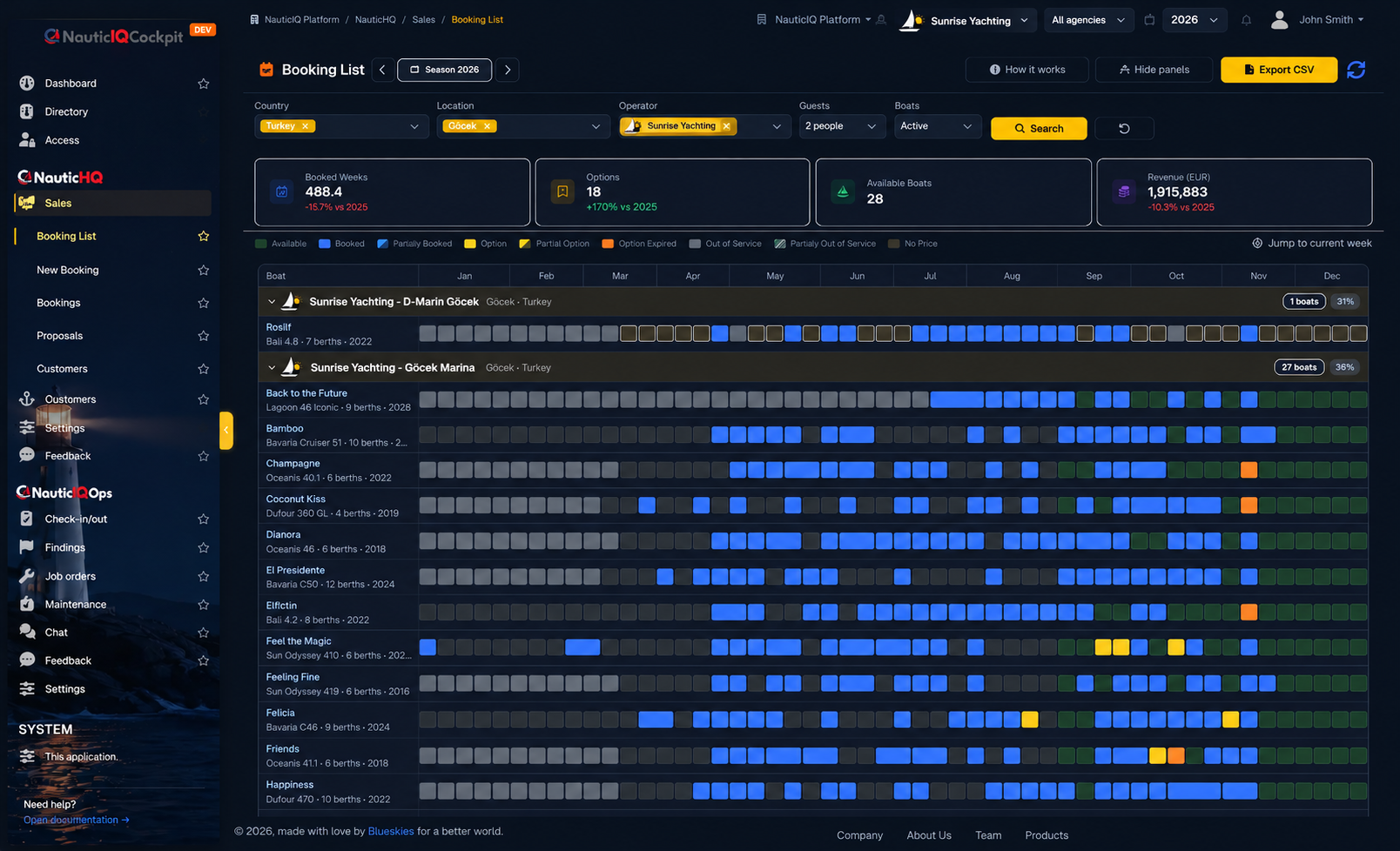1400x851 pixels.
Task: Toggle favorite star for Job orders
Action: click(x=204, y=576)
